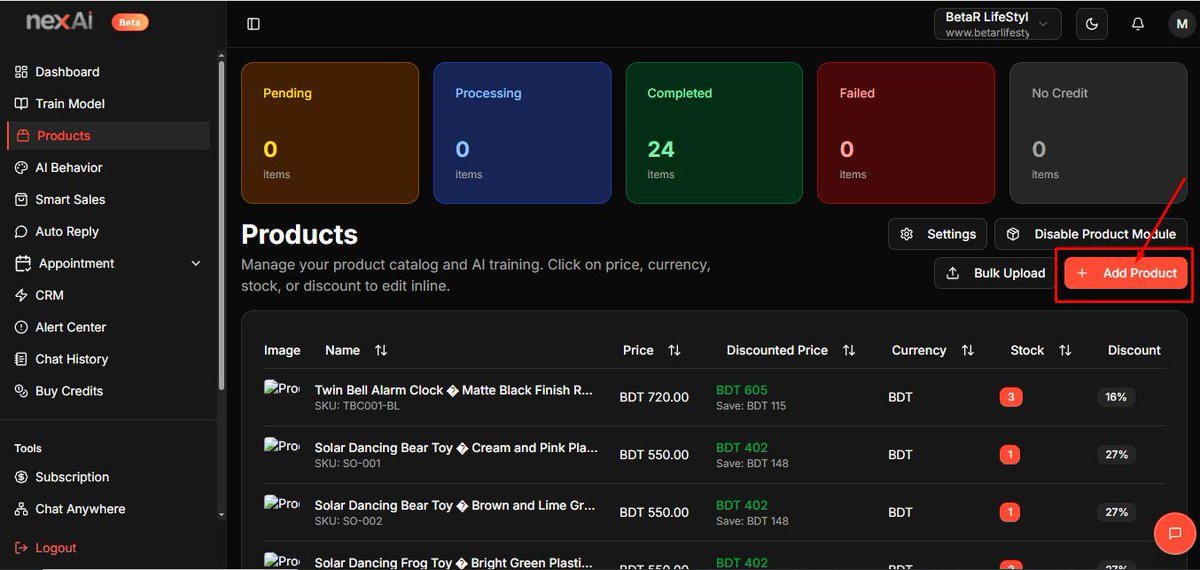Click the Auto Reply bubble icon
Image resolution: width=1200 pixels, height=570 pixels.
21,232
